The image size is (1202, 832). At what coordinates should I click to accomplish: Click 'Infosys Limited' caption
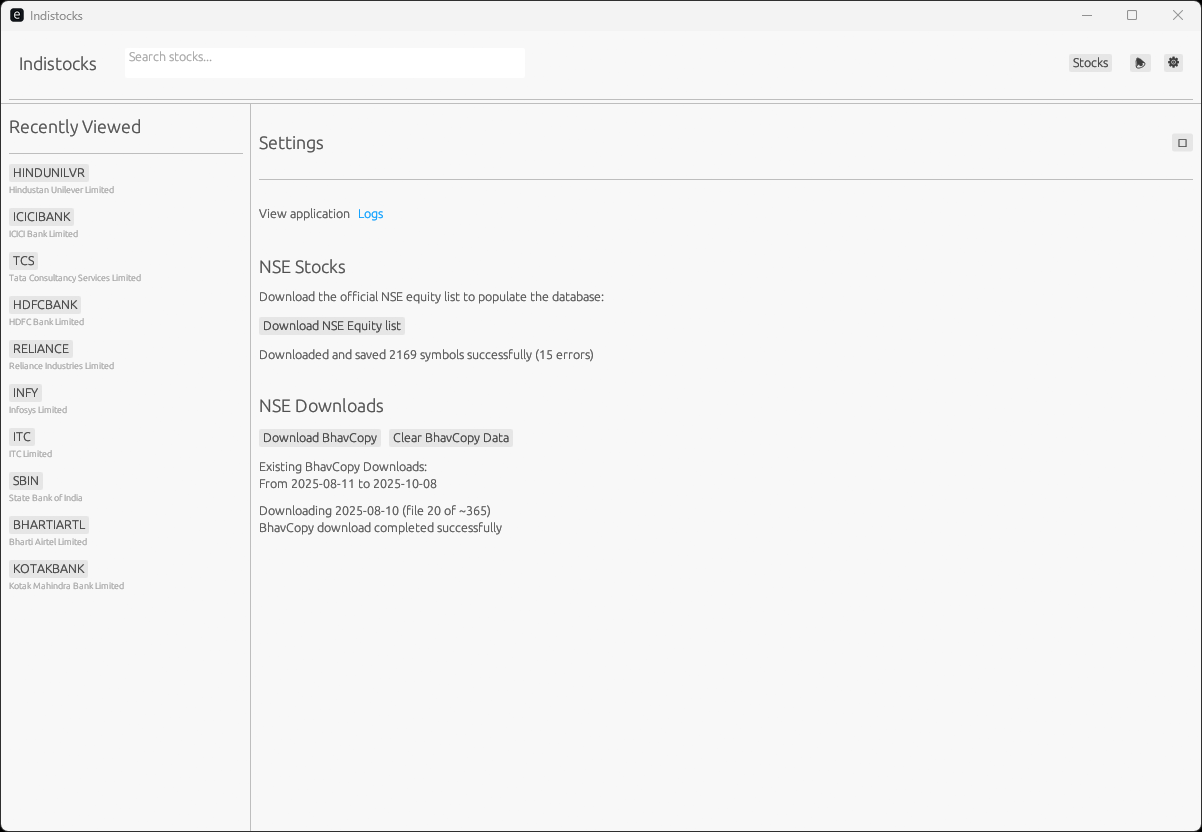click(x=38, y=410)
